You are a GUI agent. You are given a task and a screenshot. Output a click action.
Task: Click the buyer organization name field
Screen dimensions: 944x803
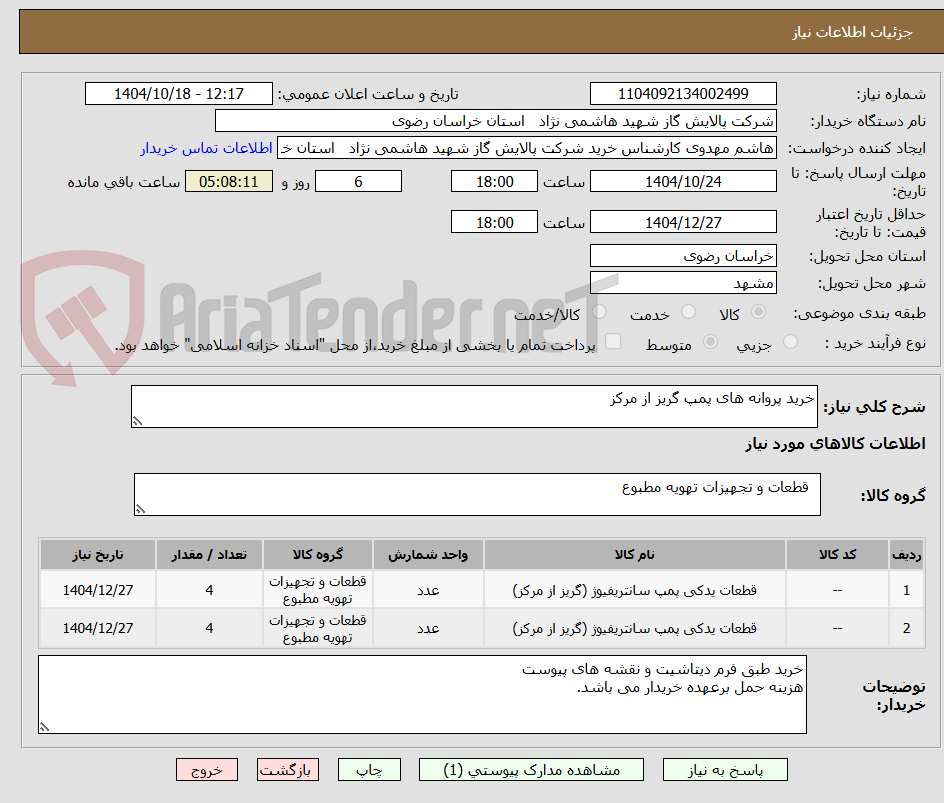(x=495, y=121)
